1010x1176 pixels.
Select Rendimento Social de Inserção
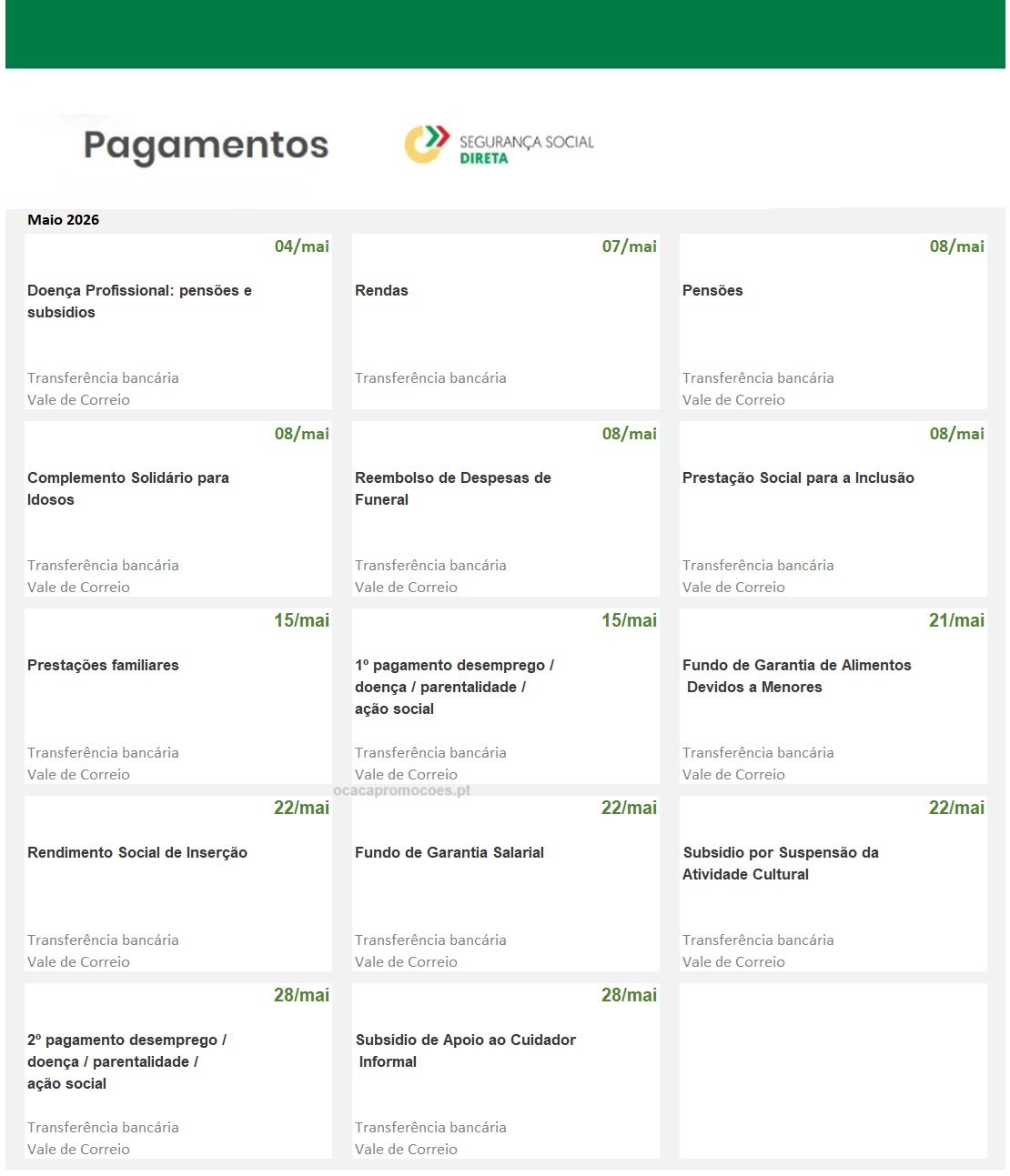[137, 852]
